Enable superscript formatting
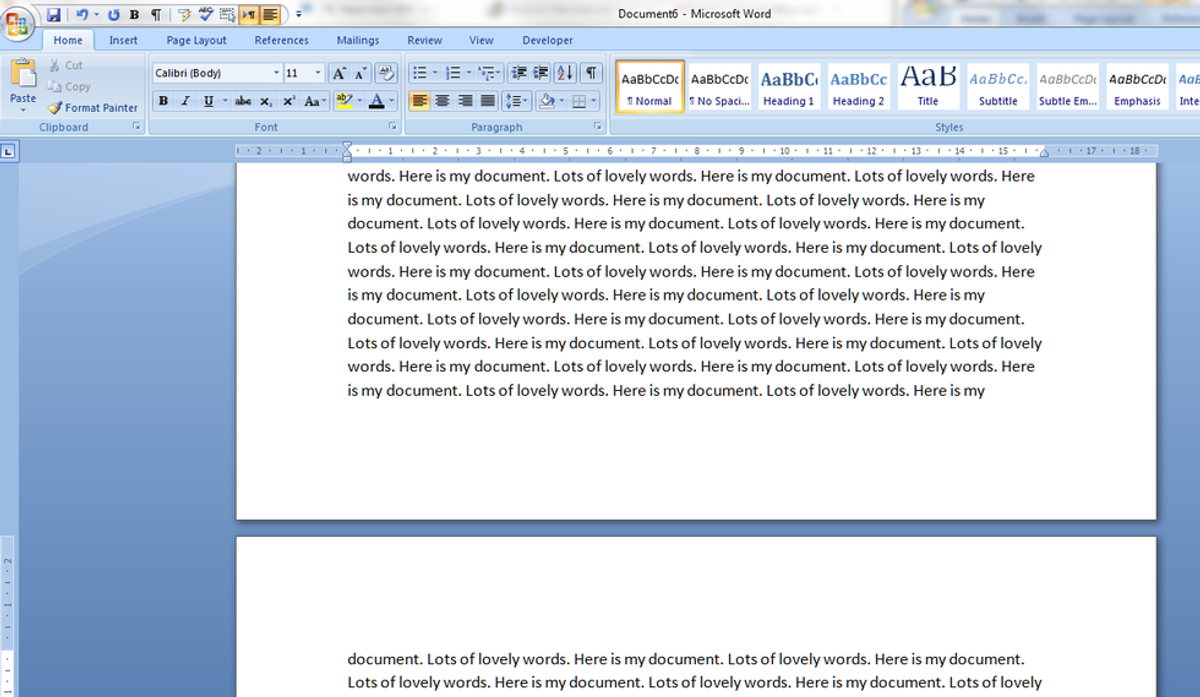The image size is (1200, 697). 287,100
